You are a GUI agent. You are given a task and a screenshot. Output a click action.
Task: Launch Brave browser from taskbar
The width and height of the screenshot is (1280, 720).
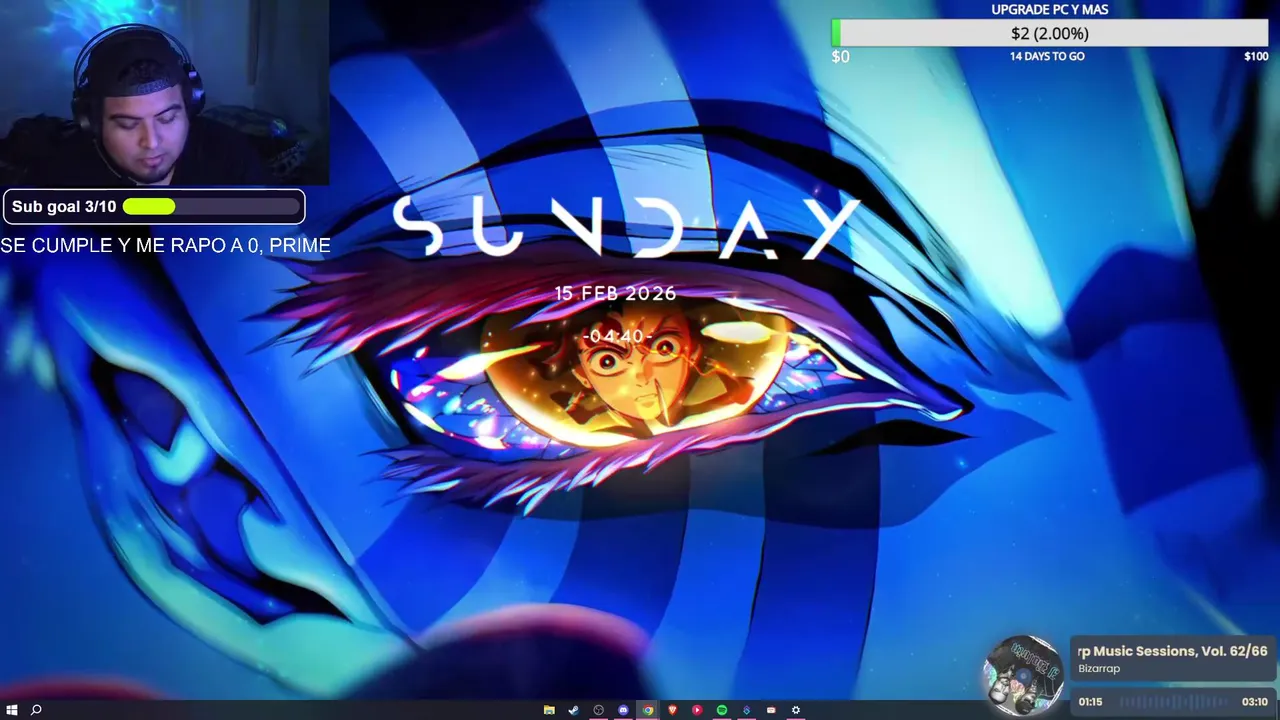coord(672,710)
